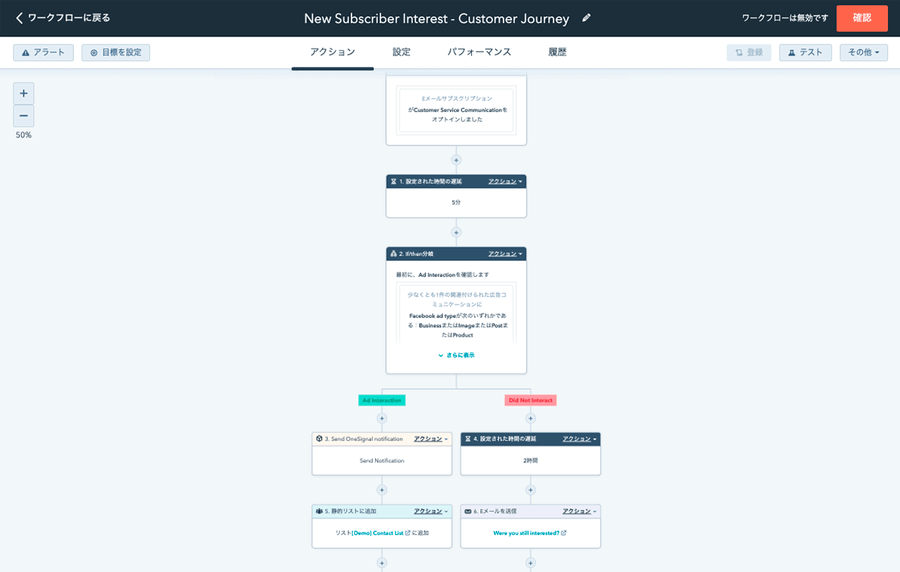Click ワークフローに戻る back link
The height and width of the screenshot is (572, 900).
point(63,18)
